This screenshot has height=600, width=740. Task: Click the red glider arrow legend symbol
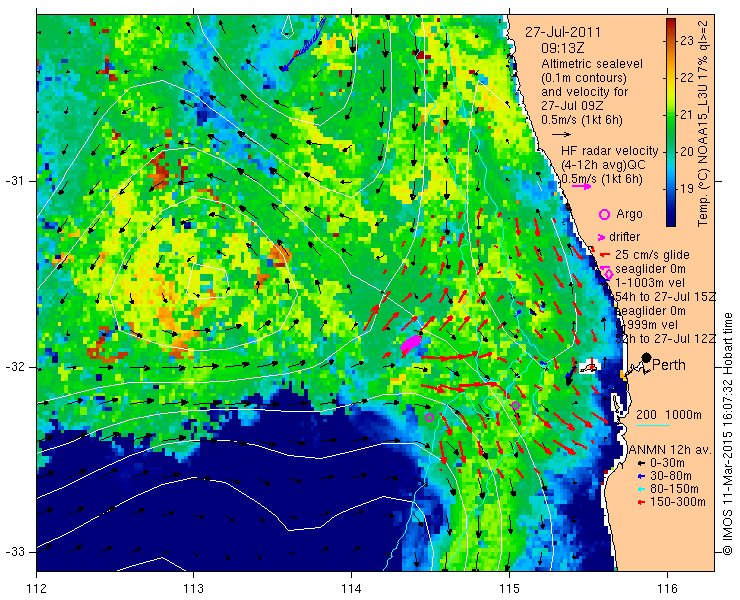click(605, 255)
